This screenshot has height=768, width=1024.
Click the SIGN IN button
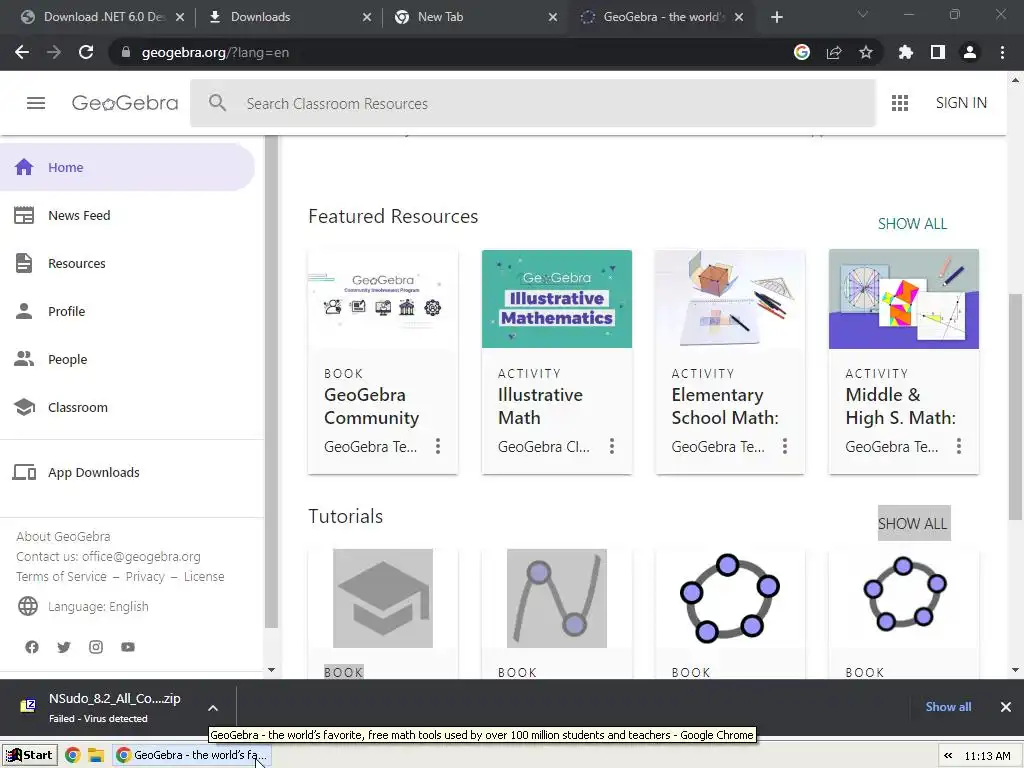(x=961, y=103)
